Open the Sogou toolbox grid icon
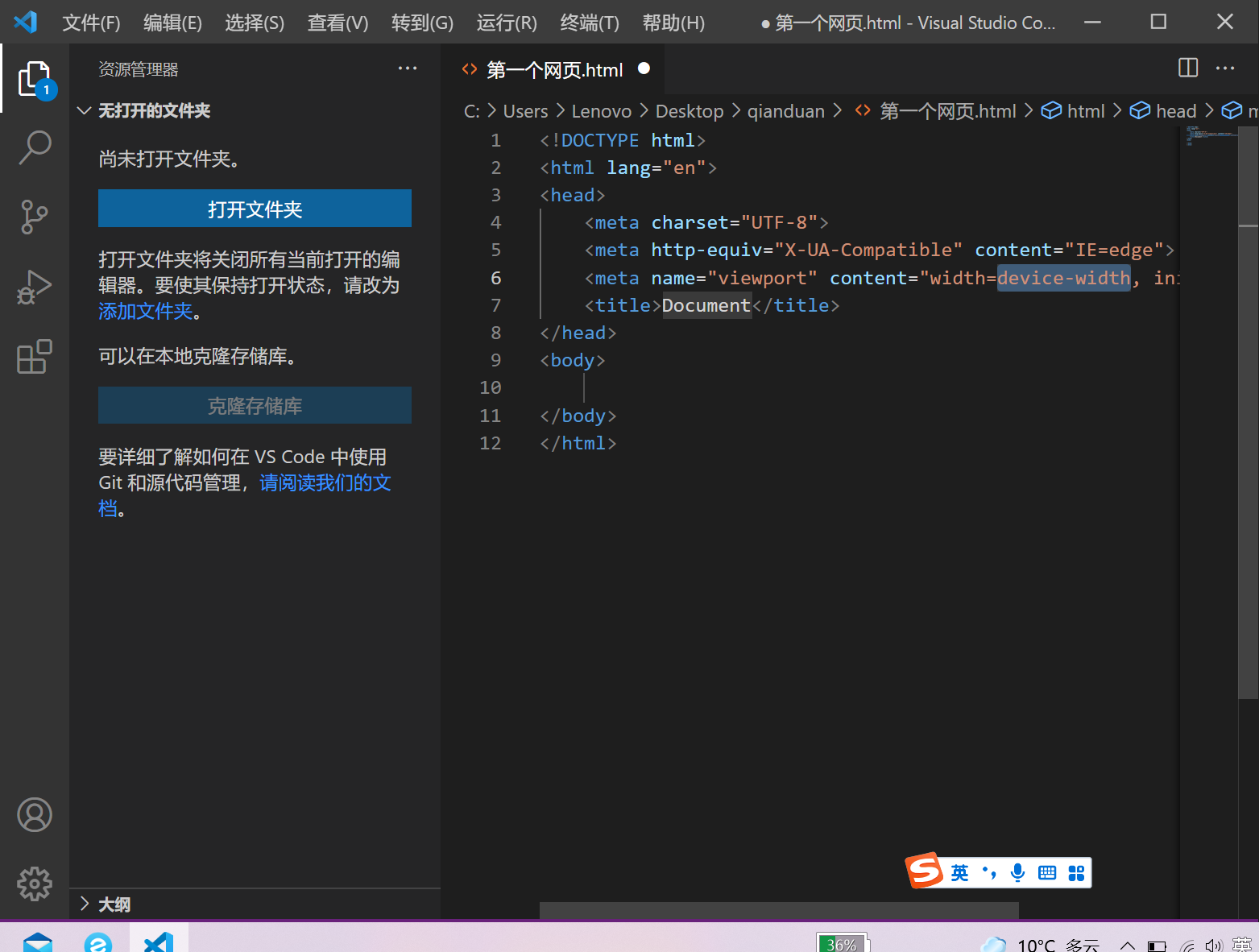The image size is (1259, 952). [x=1076, y=873]
